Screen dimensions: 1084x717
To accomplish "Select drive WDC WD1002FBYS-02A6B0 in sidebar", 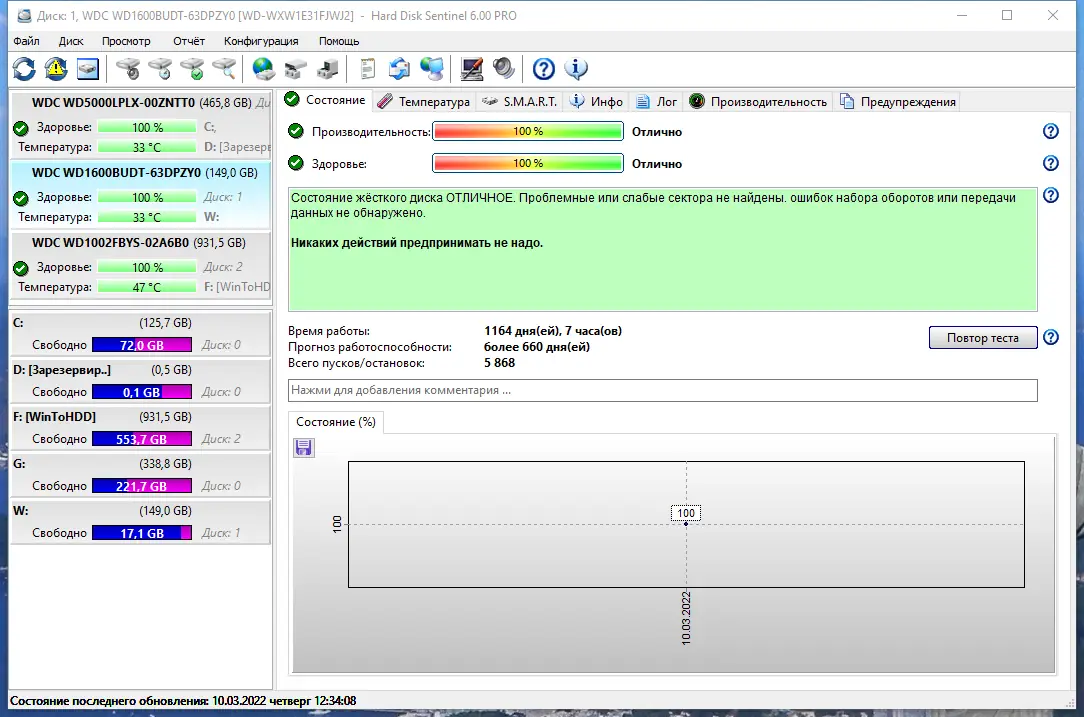I will [140, 242].
